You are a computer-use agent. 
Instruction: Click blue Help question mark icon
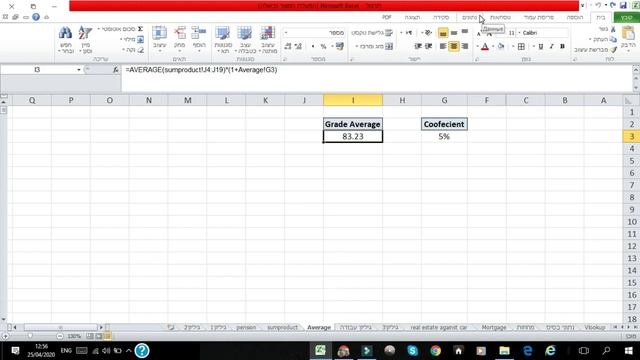[36, 17]
